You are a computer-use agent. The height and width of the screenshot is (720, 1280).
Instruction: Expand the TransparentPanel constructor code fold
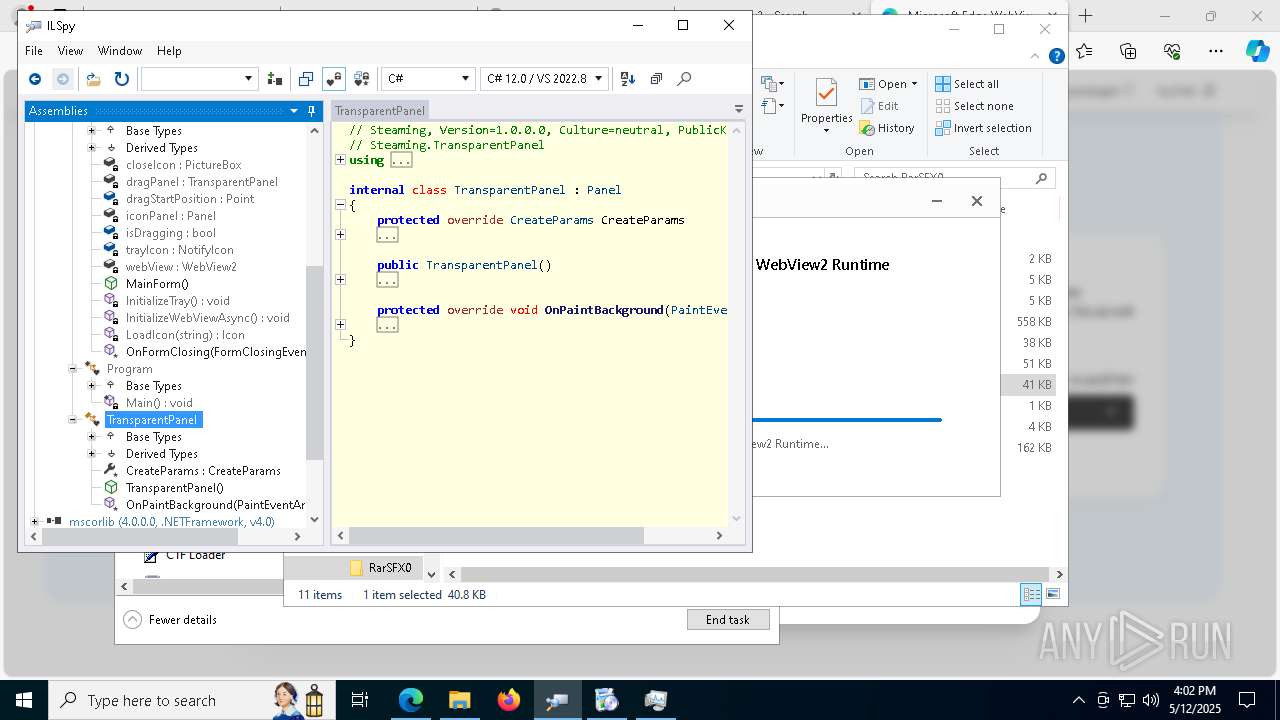coord(340,280)
